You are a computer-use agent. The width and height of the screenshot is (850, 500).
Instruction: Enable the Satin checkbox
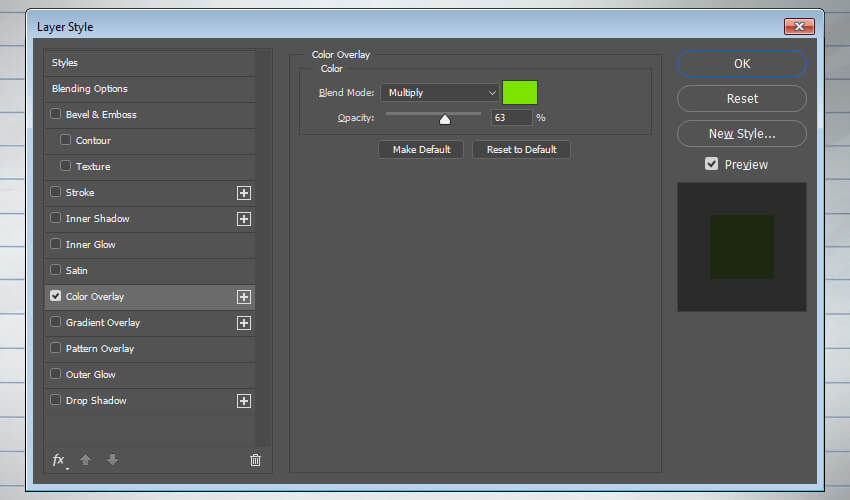(55, 270)
